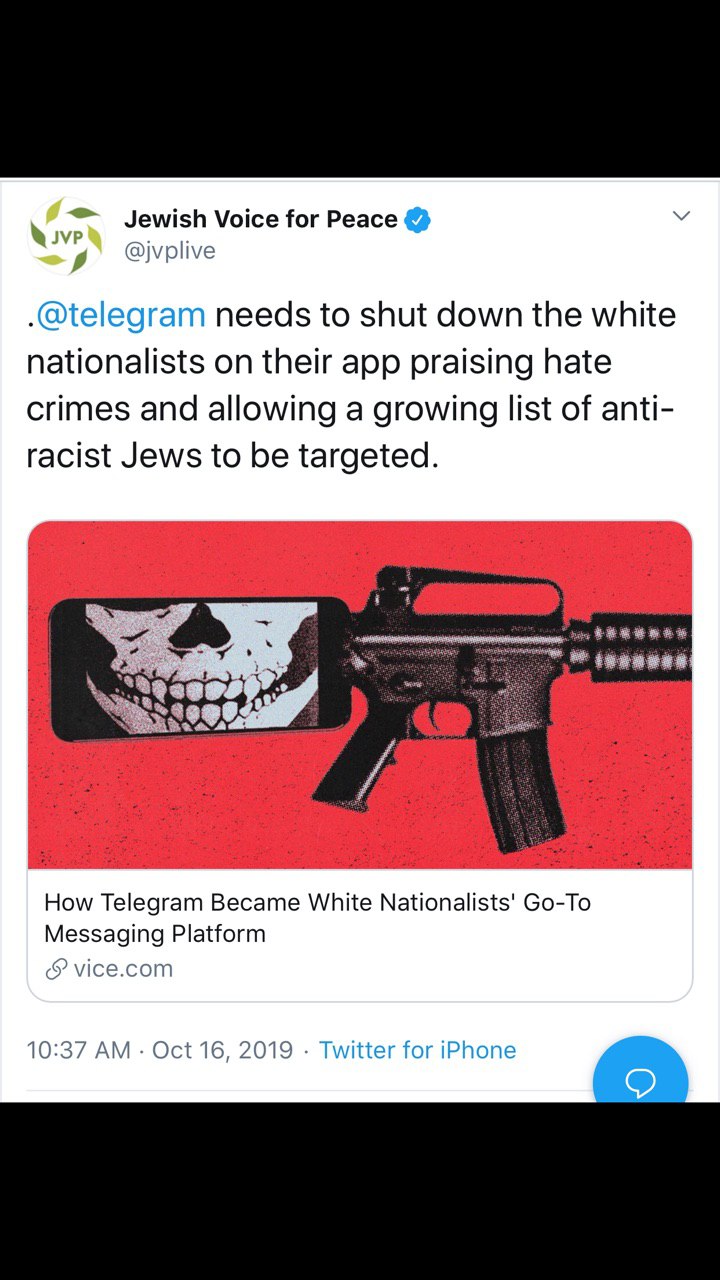Expand tweet options with the chevron arrow
The height and width of the screenshot is (1280, 720).
point(681,215)
